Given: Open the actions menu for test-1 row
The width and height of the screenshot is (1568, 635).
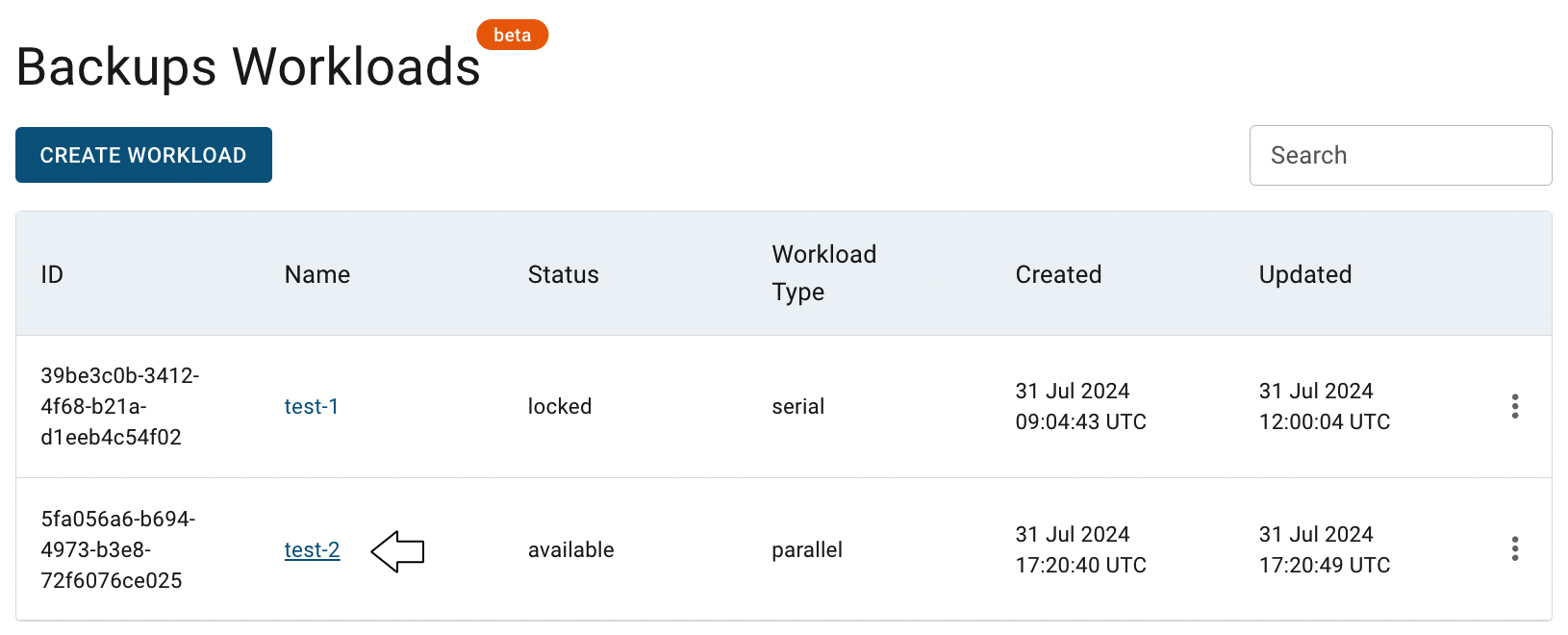Looking at the screenshot, I should coord(1514,406).
